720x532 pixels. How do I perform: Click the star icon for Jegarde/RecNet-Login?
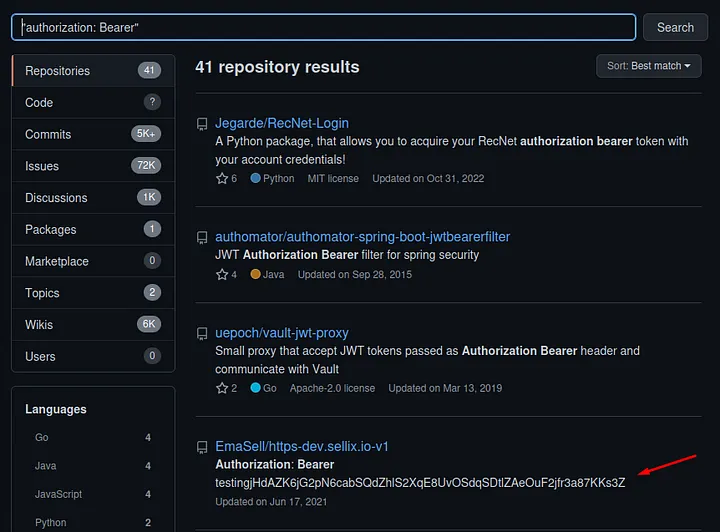click(222, 178)
